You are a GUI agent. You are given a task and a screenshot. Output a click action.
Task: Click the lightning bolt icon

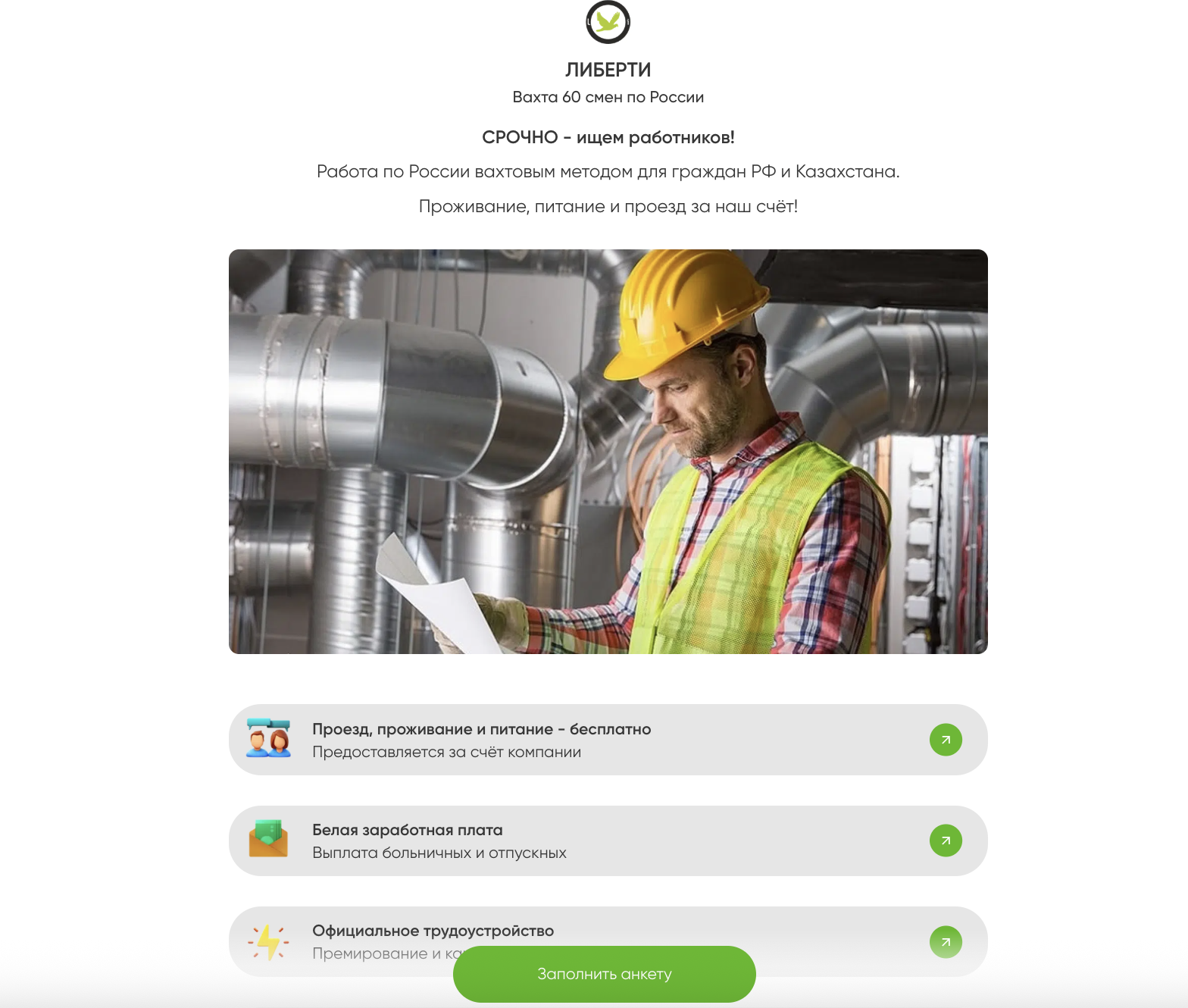coord(268,942)
